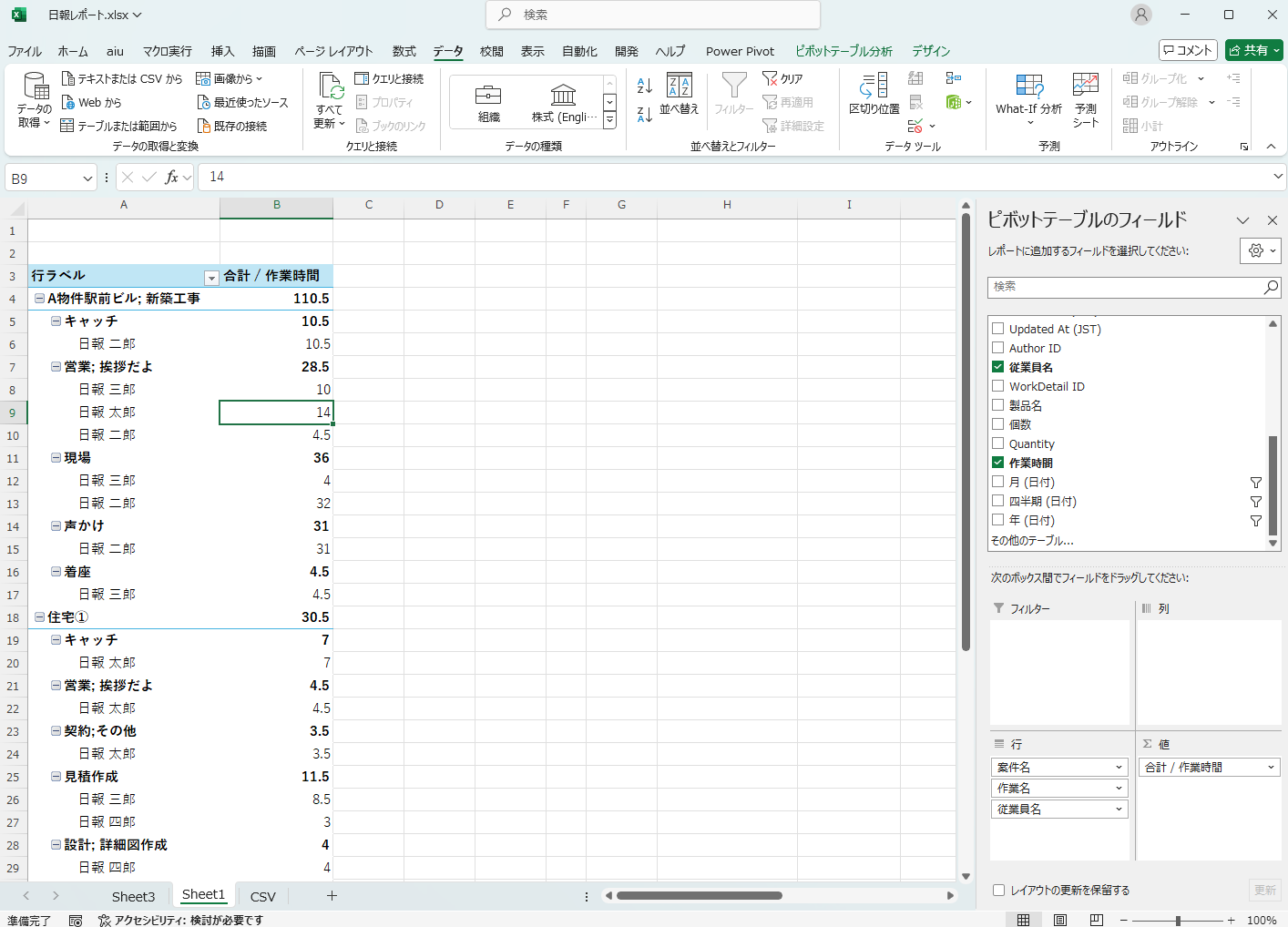Open Recent Sources (最近使ったソース)

(x=242, y=103)
